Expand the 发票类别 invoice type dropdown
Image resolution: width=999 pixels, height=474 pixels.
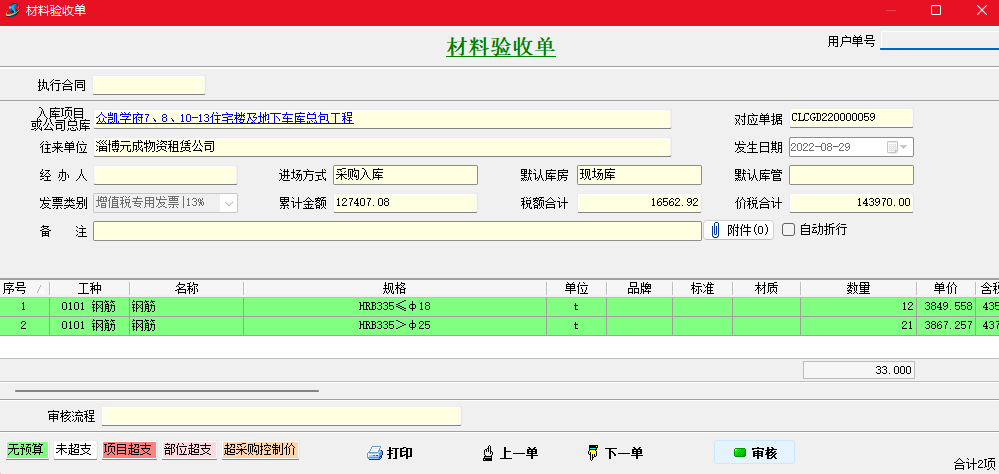228,203
